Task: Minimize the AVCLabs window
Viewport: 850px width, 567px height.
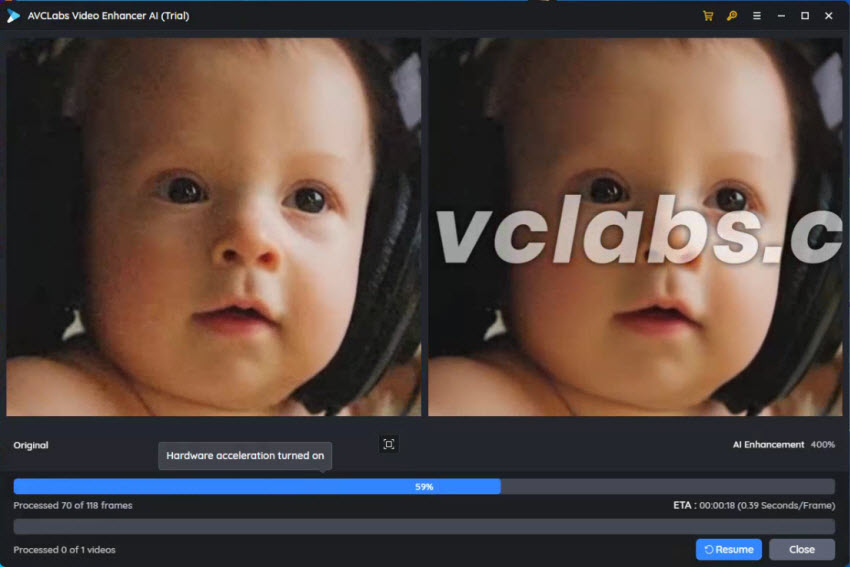Action: 781,16
